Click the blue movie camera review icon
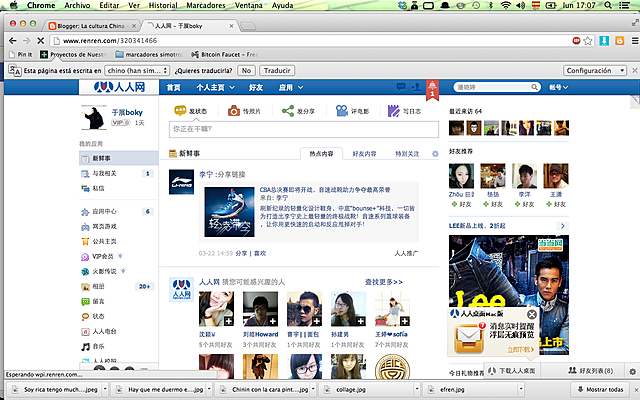The height and width of the screenshot is (400, 640). (342, 111)
